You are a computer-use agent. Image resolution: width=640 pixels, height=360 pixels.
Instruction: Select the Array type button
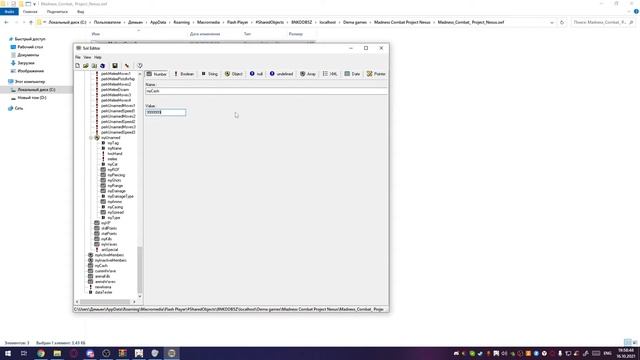[x=308, y=74]
